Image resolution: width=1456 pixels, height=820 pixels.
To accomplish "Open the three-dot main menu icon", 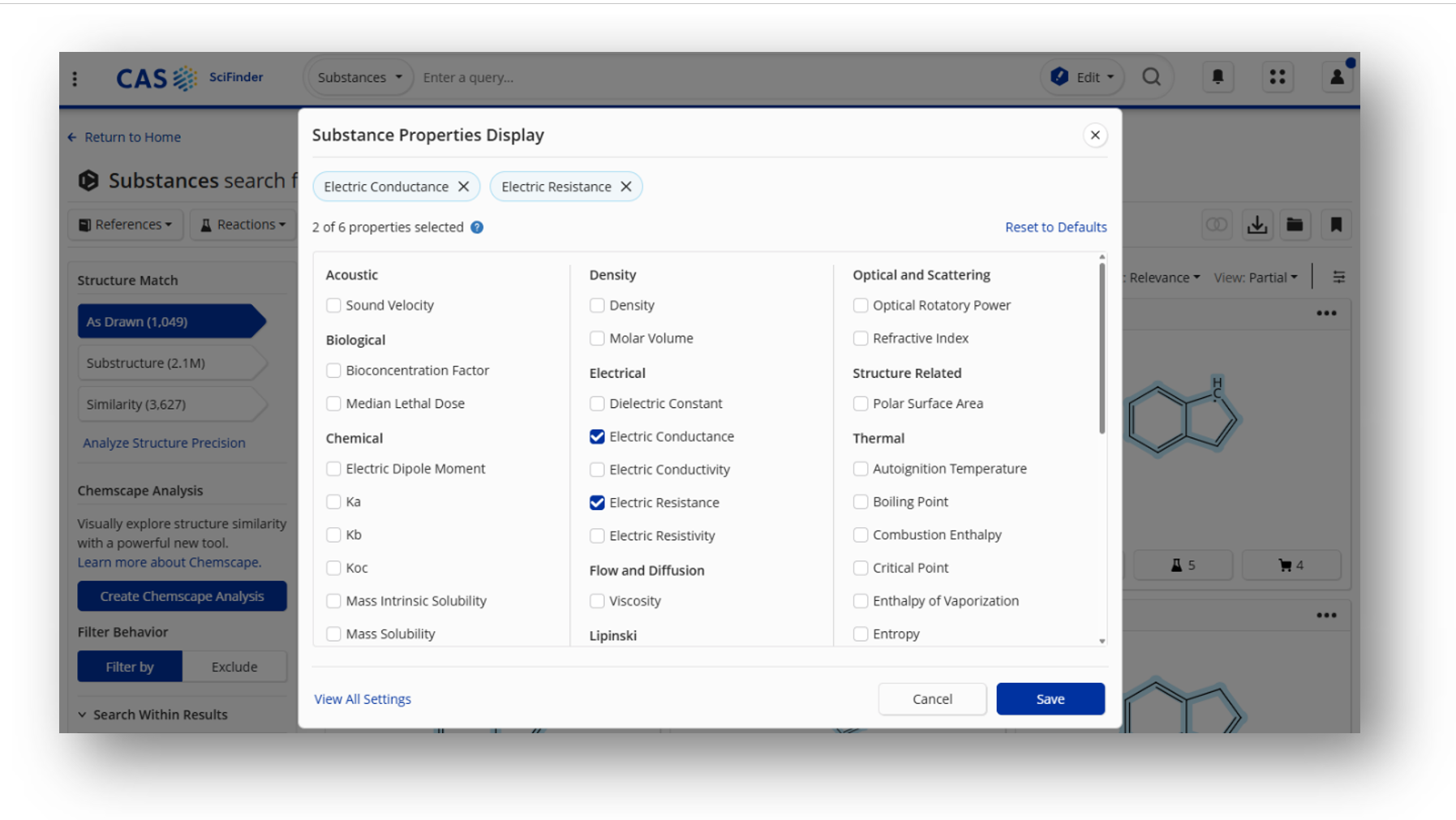I will tap(75, 78).
